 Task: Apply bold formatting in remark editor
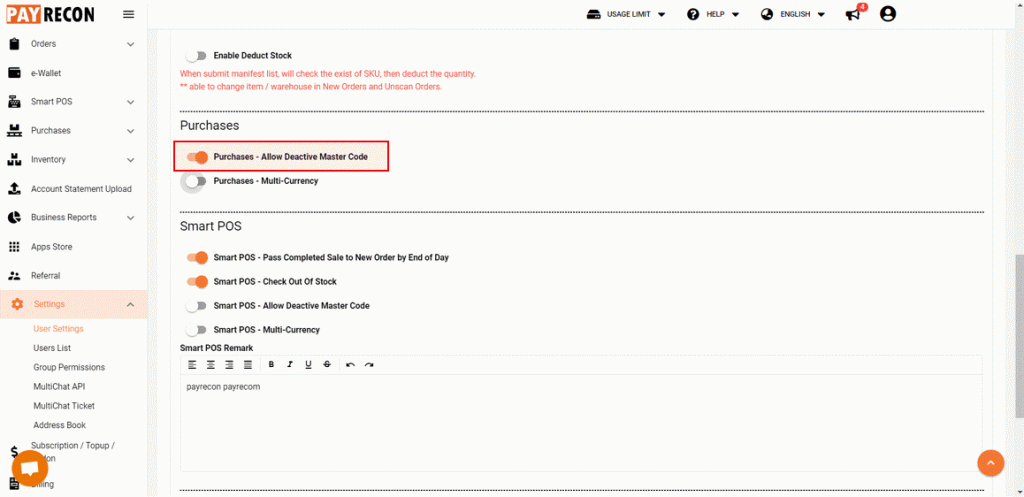272,364
